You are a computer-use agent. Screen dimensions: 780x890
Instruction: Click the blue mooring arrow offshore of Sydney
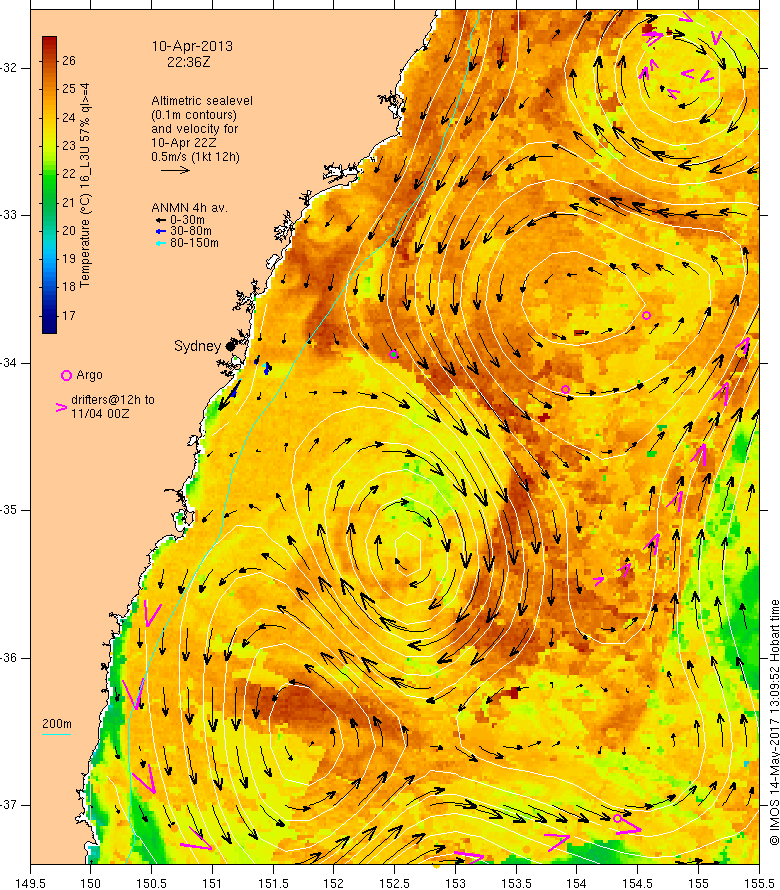267,369
